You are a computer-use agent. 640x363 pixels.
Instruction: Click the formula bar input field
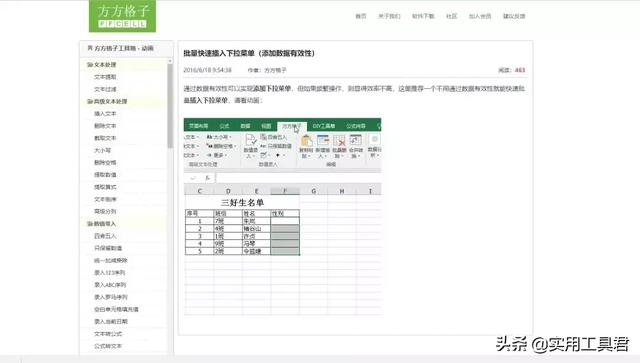pos(299,178)
